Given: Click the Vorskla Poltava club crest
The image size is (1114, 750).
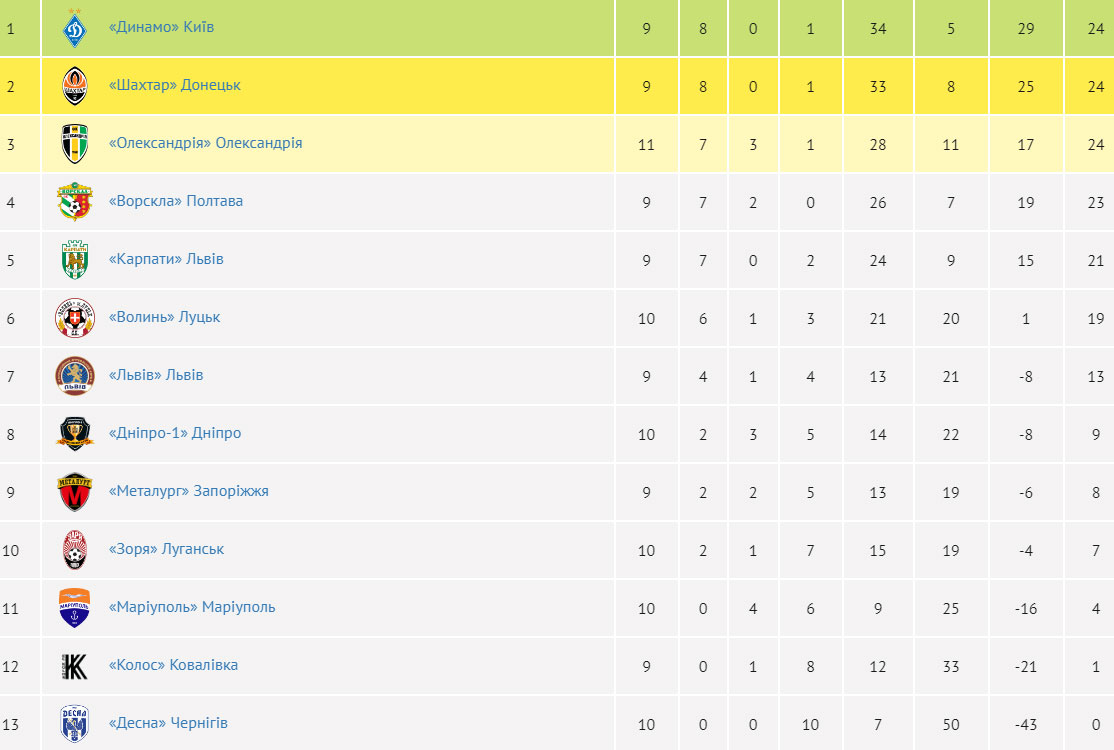Looking at the screenshot, I should (x=75, y=202).
